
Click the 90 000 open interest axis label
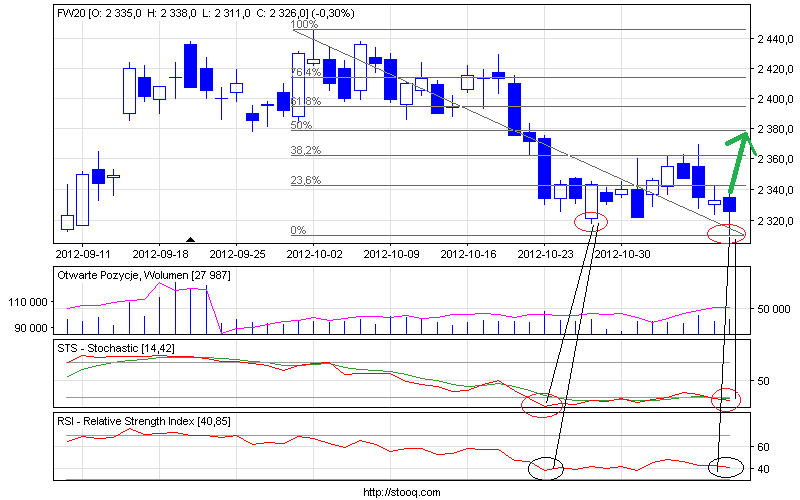coord(31,328)
